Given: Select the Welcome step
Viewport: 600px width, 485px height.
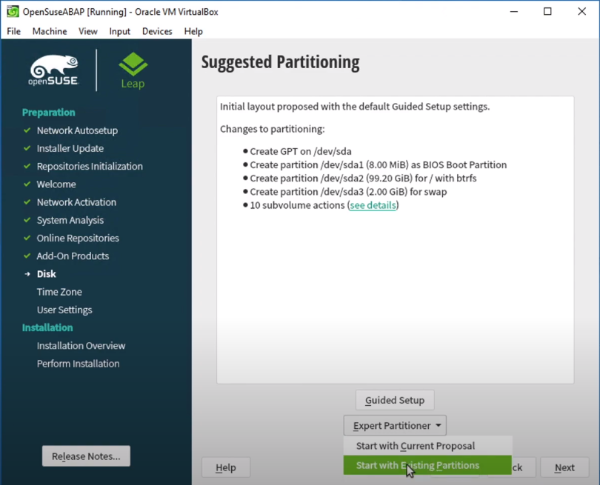Looking at the screenshot, I should coord(56,185).
